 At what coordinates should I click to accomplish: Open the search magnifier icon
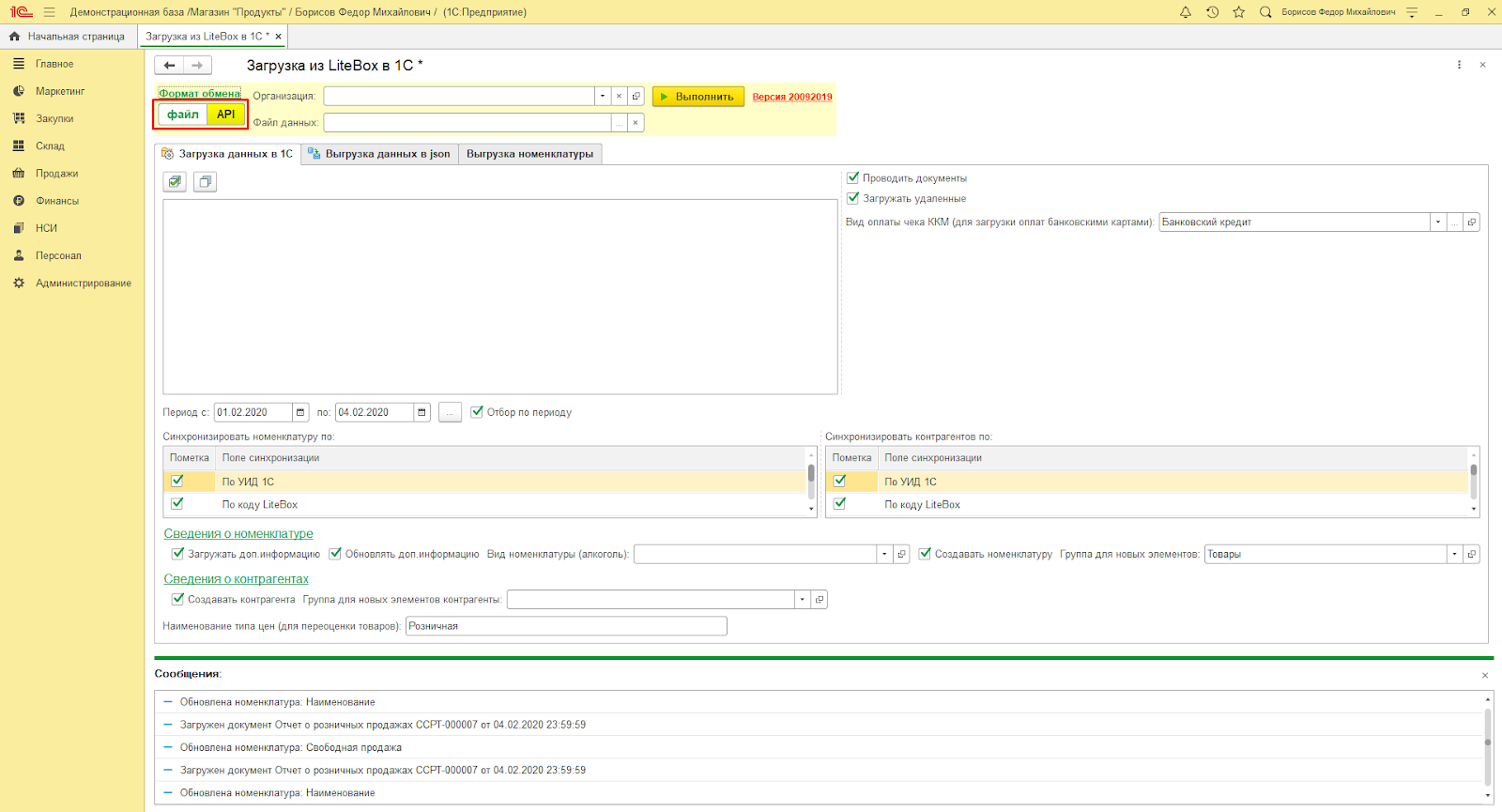[1265, 12]
